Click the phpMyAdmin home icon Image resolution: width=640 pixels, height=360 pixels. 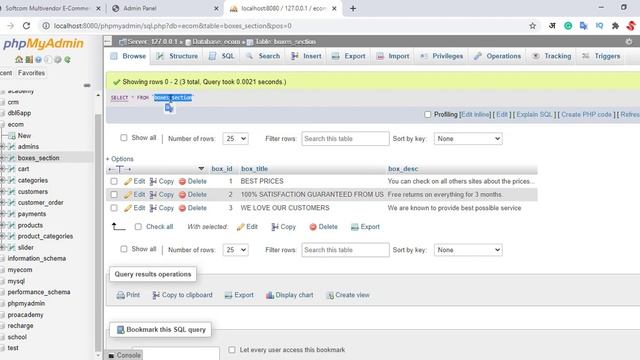click(x=19, y=60)
